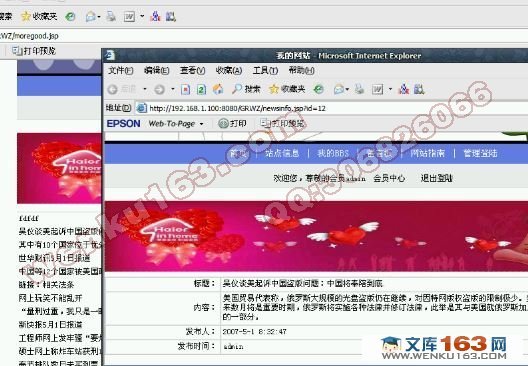Click printer icon in front IE toolbar
The height and width of the screenshot is (366, 528).
(x=359, y=89)
